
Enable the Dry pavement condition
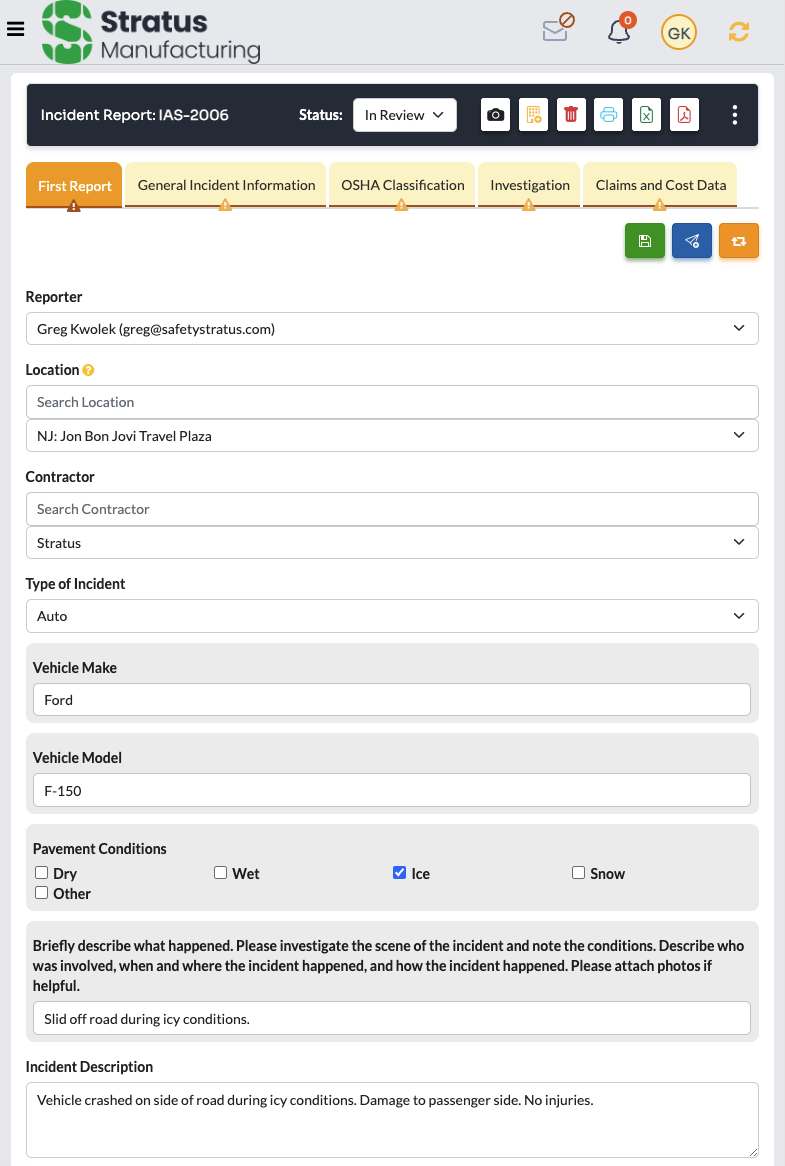[41, 872]
